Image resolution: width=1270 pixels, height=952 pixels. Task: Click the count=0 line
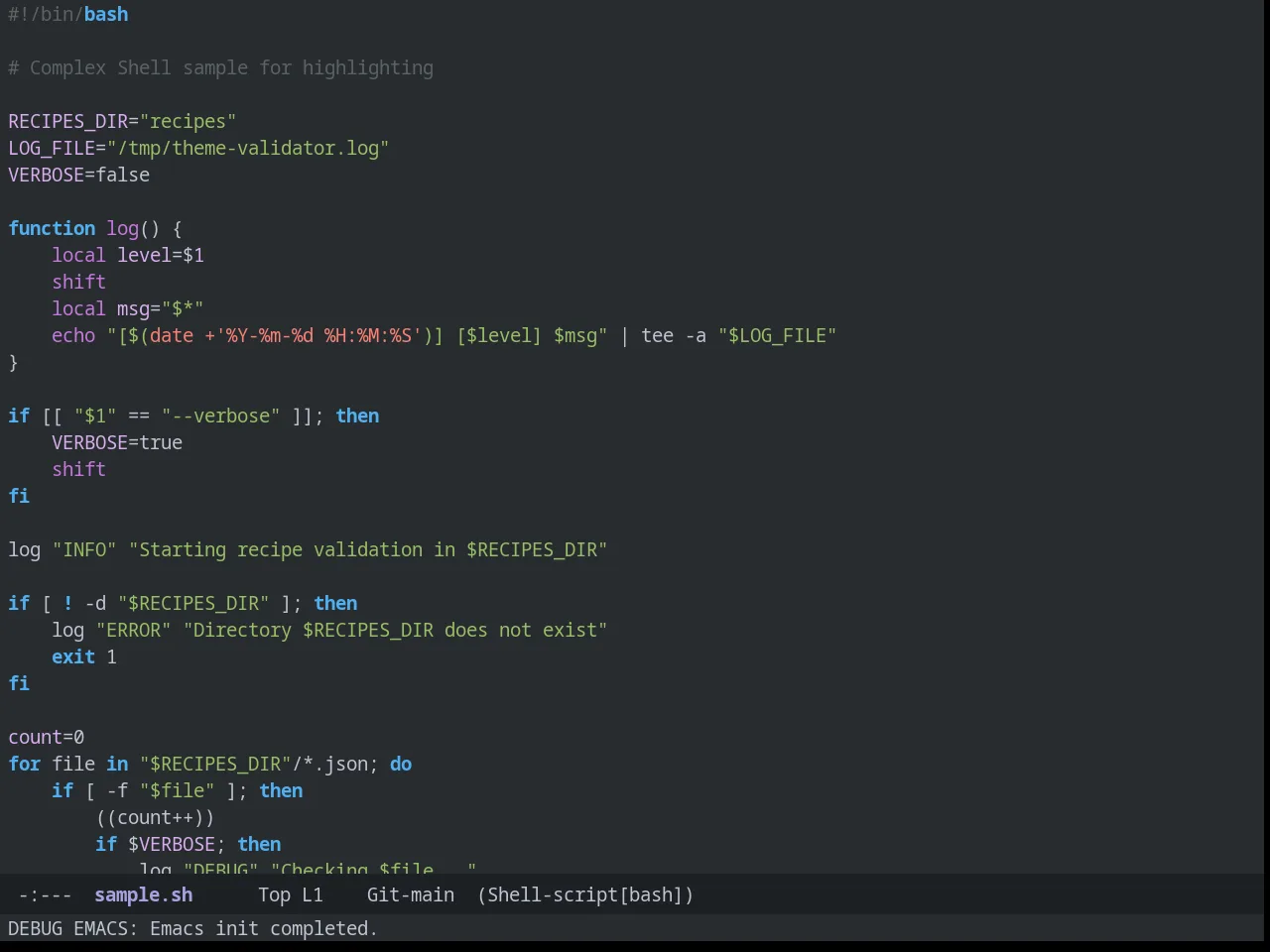coord(47,737)
